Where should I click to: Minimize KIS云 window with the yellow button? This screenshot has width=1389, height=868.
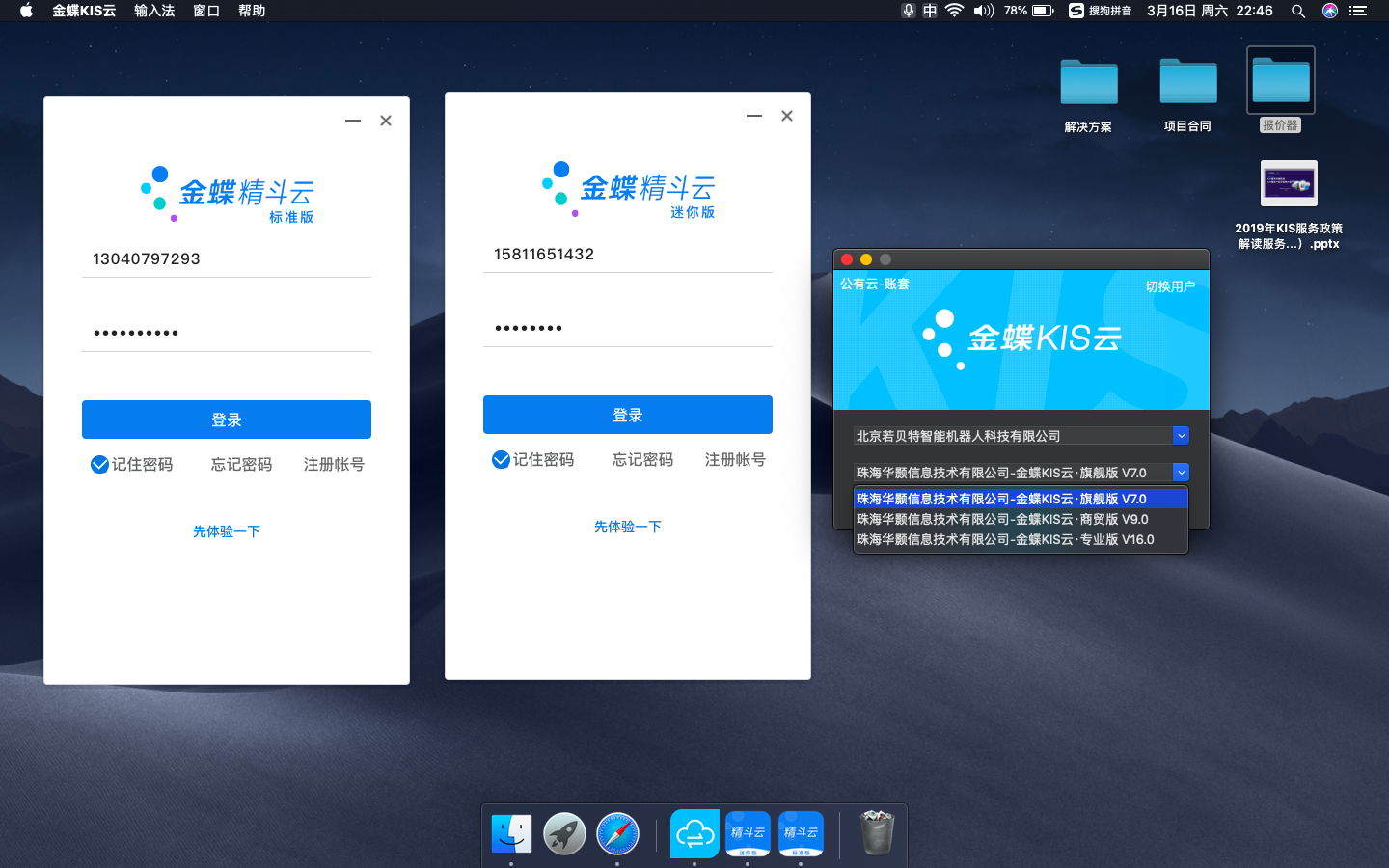(866, 259)
